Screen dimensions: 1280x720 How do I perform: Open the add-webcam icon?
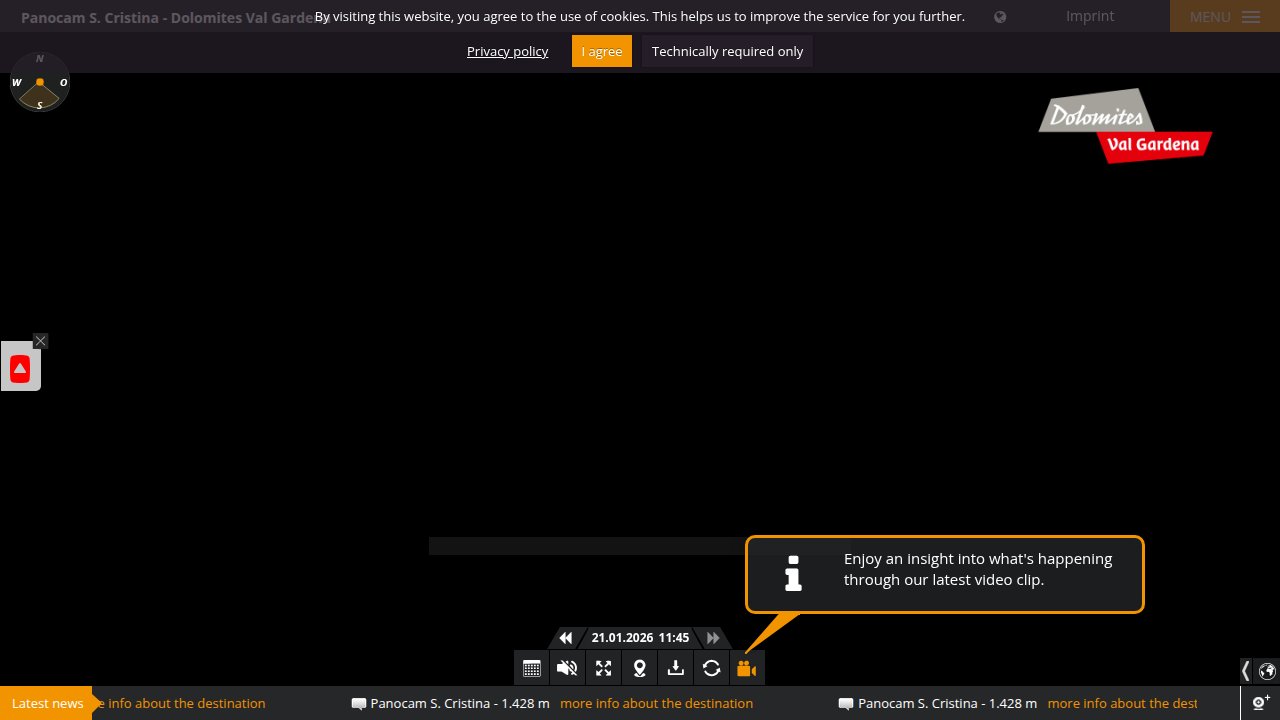(x=1261, y=702)
